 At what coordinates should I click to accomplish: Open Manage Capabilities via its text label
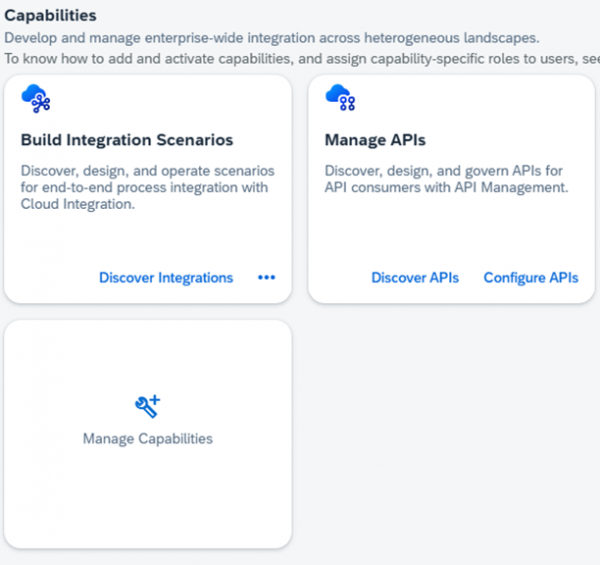pos(148,438)
